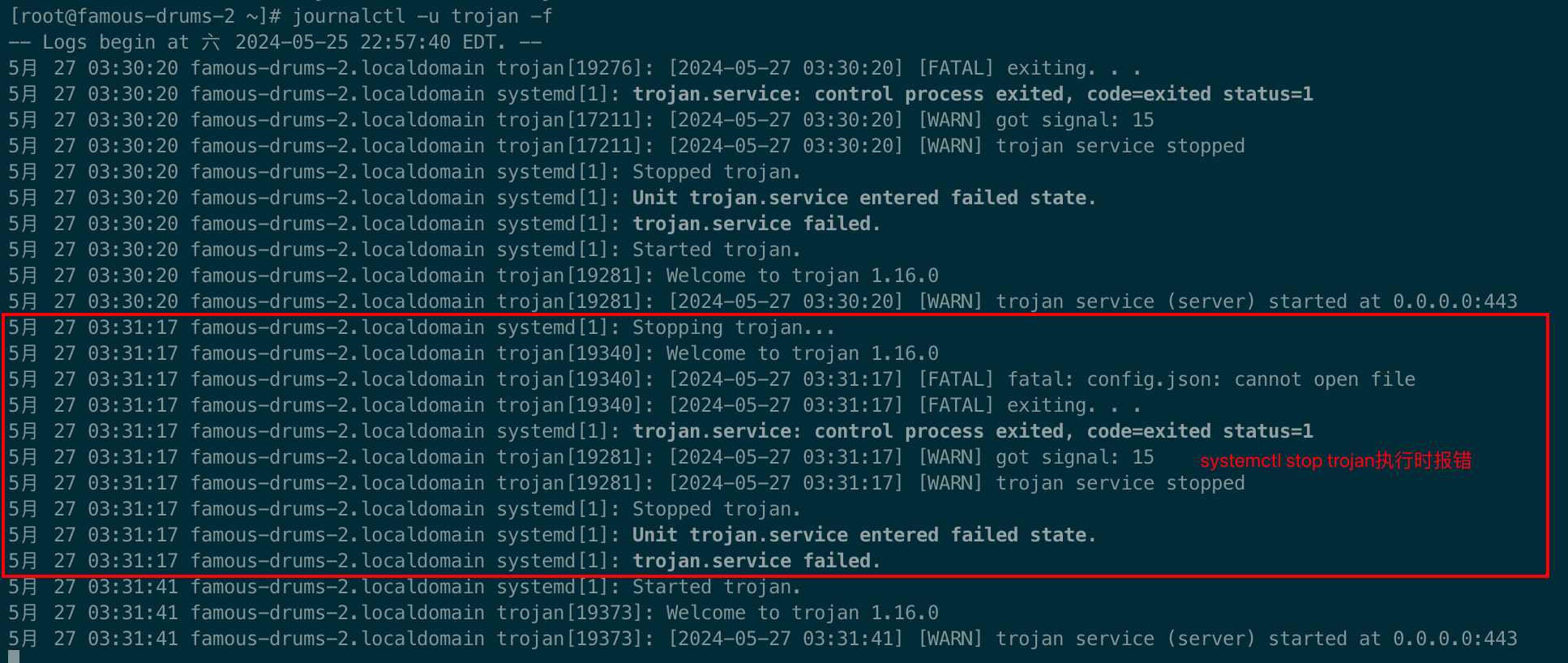1568x663 pixels.
Task: Click bold 'trojan.service failed.' at 03:31:17
Action: coord(756,561)
